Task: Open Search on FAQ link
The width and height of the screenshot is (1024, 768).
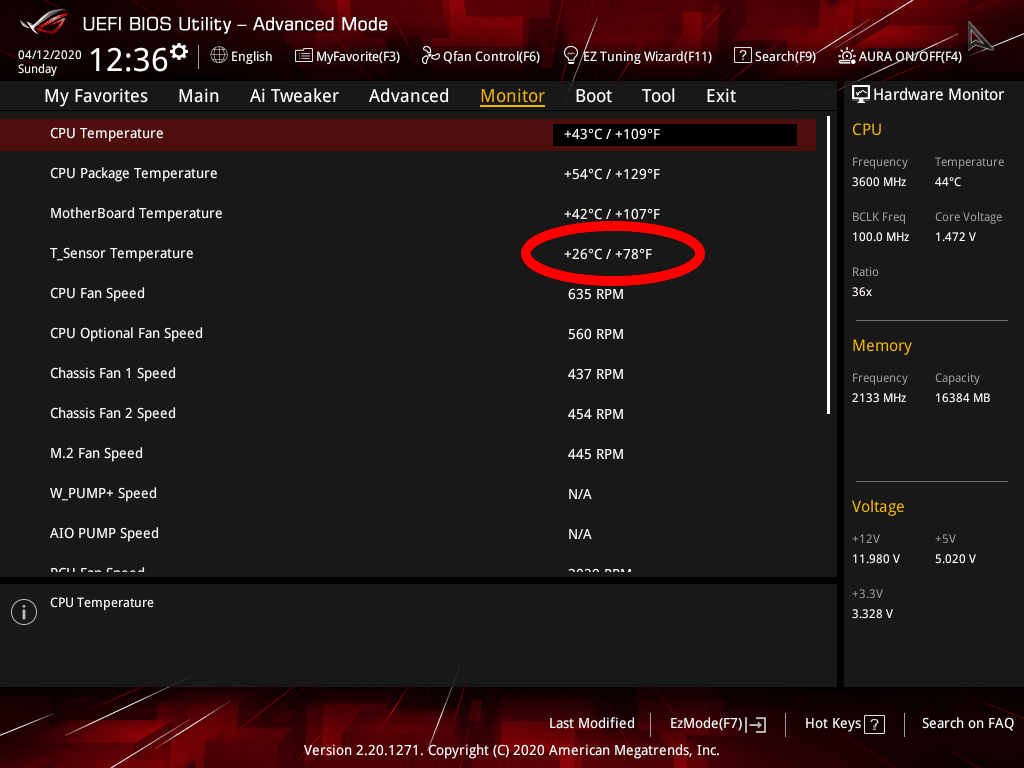Action: pyautogui.click(x=967, y=724)
